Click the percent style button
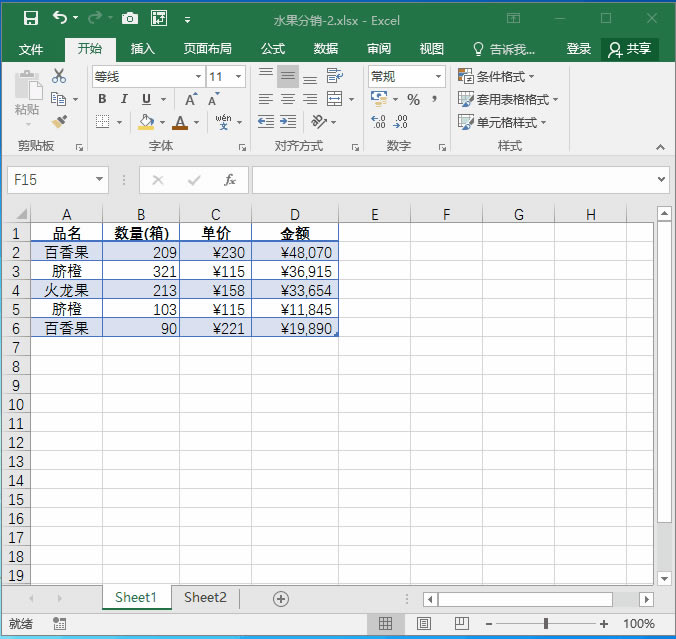This screenshot has height=639, width=676. click(413, 99)
